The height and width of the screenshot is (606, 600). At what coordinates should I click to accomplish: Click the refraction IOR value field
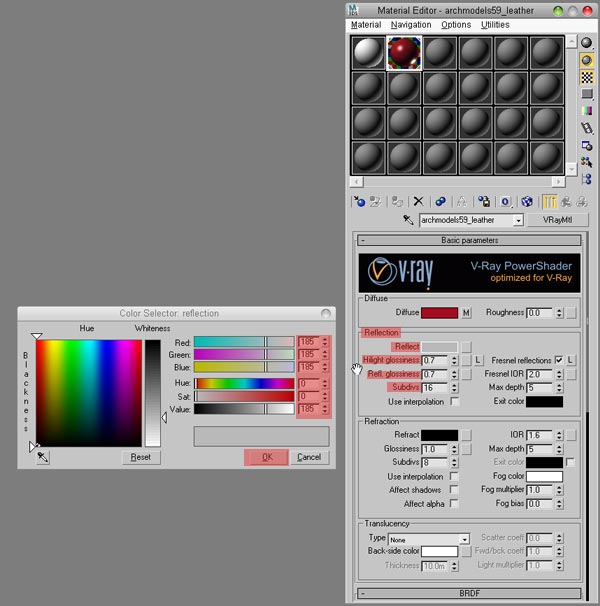pos(540,435)
